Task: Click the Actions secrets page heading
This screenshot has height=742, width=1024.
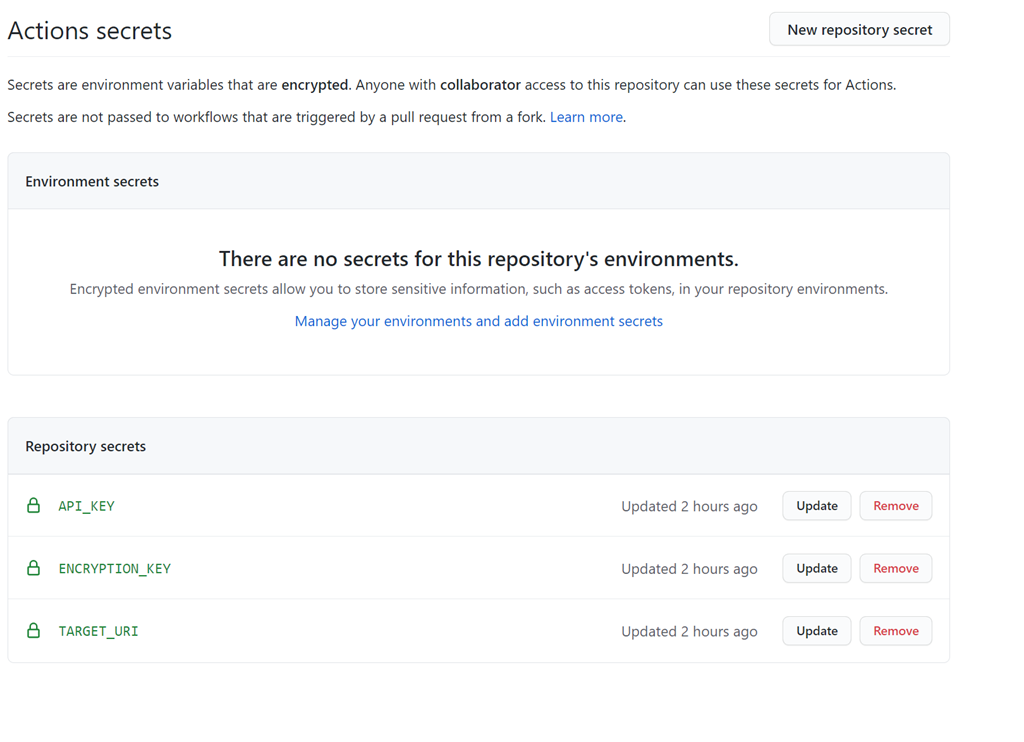Action: (x=89, y=31)
